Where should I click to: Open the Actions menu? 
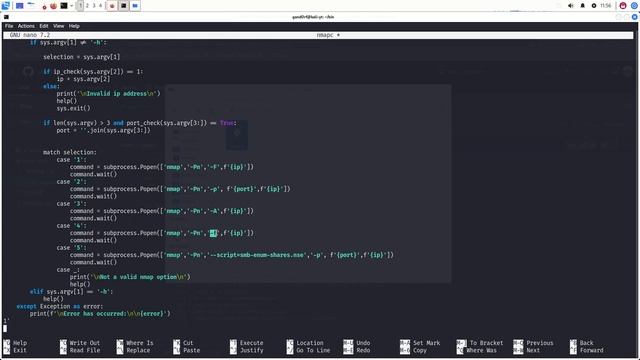coord(26,26)
